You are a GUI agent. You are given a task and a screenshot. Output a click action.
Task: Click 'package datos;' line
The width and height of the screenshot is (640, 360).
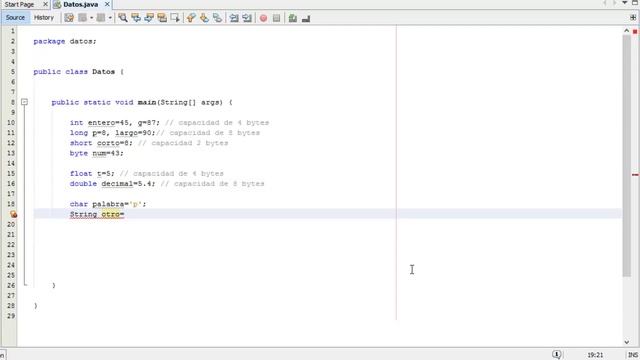point(65,41)
